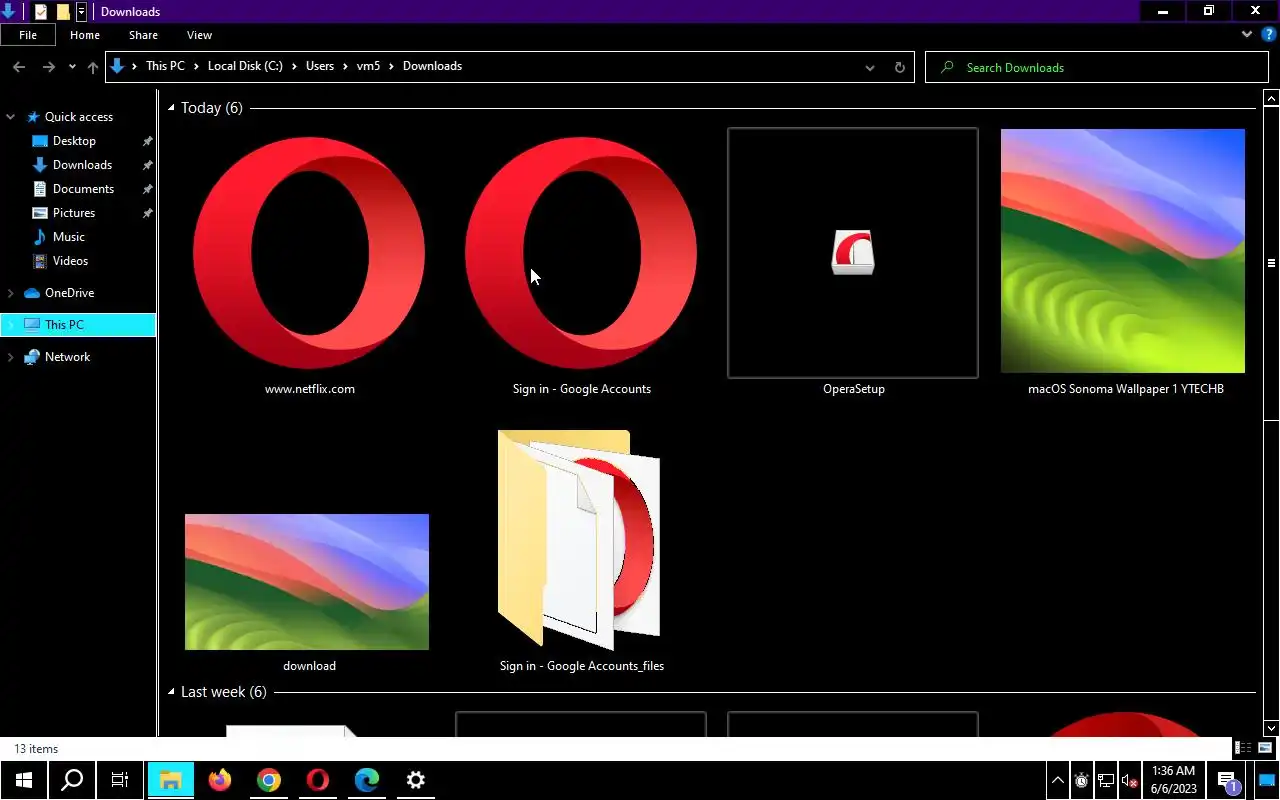Open the Help question mark icon

click(x=1268, y=34)
